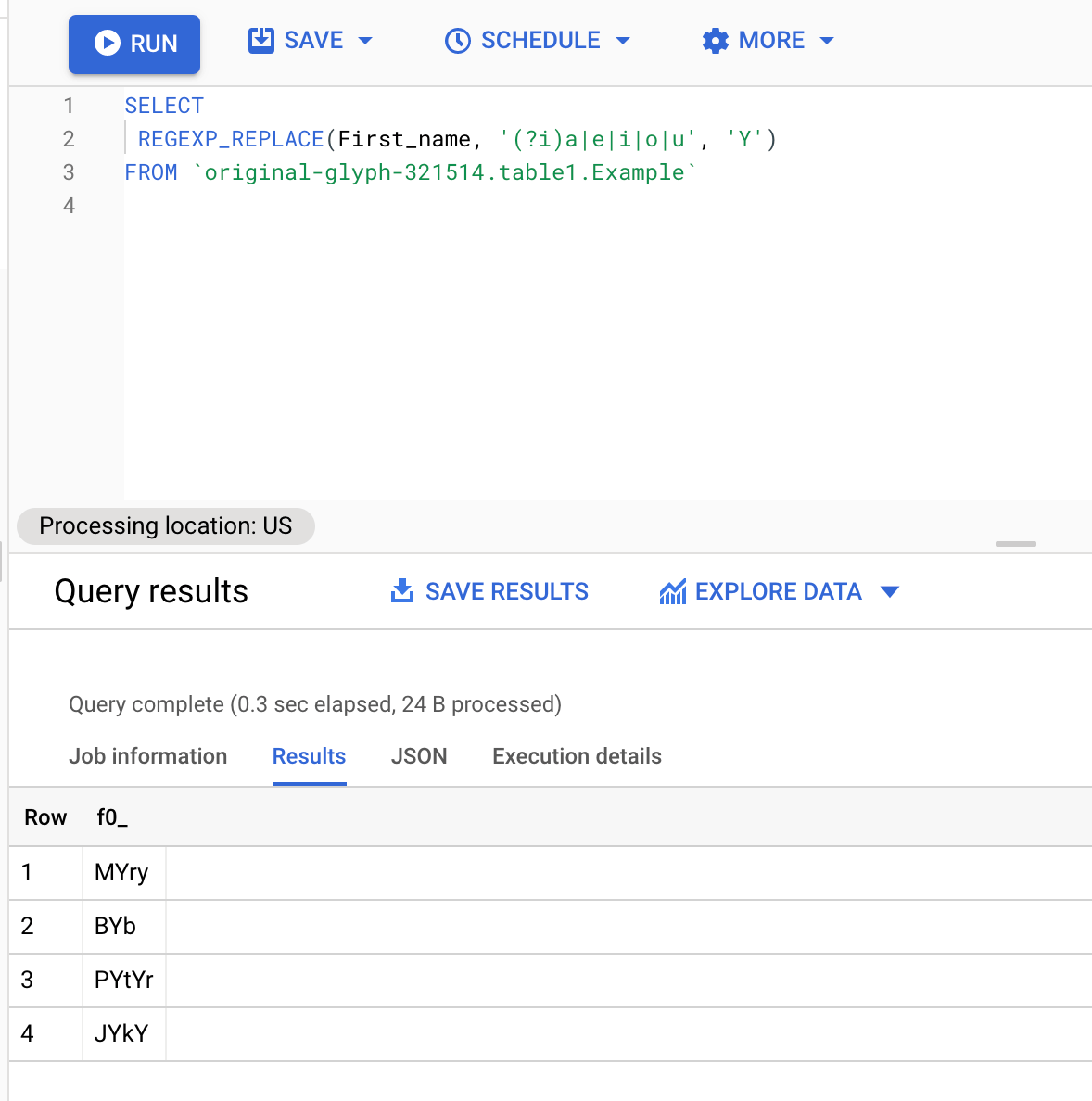Screen dimensions: 1092x1101
Task: Open the Execution details tab
Action: [576, 756]
